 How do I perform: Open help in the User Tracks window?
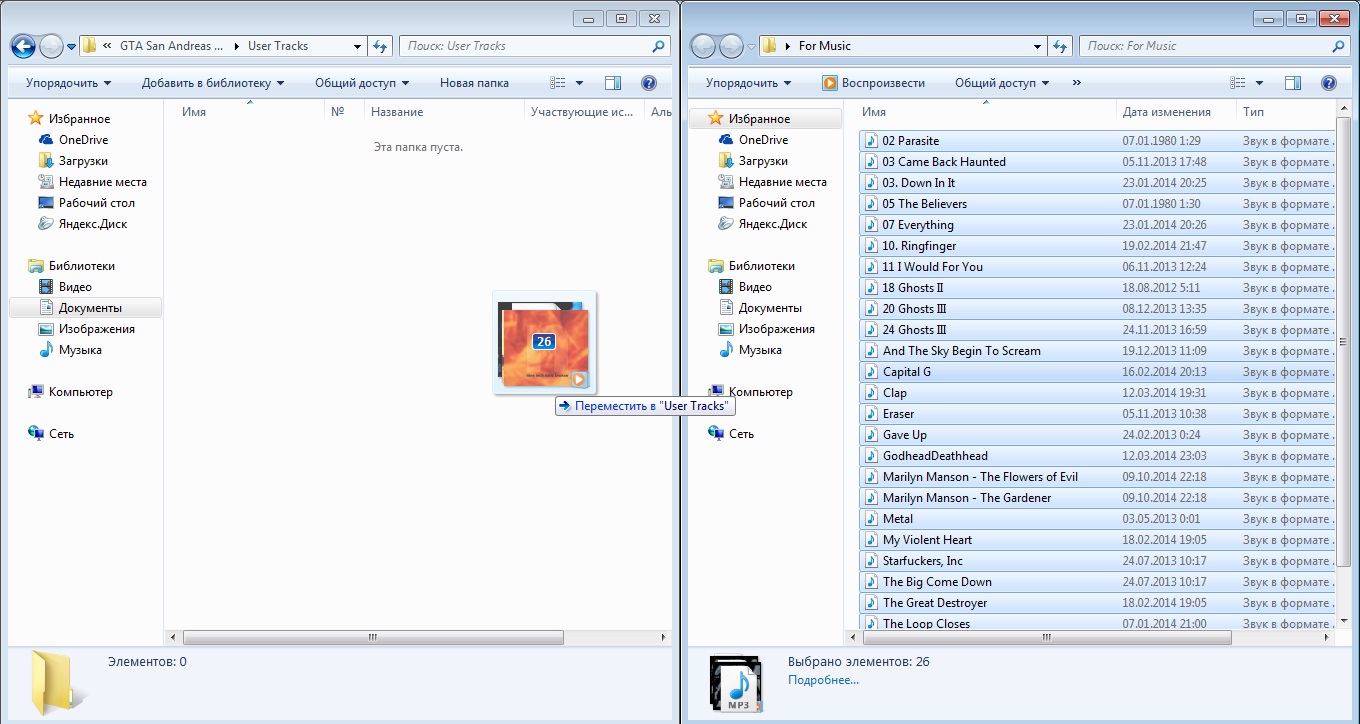(x=648, y=83)
